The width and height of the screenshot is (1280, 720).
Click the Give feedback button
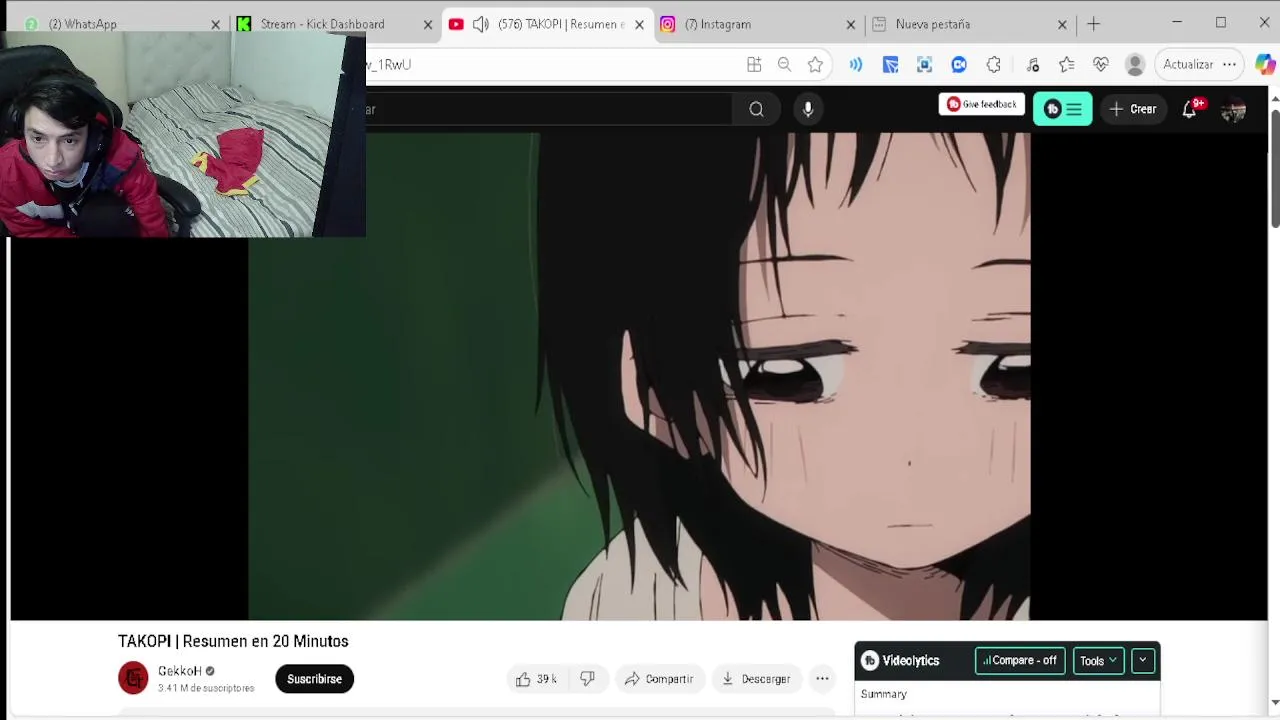coord(981,104)
